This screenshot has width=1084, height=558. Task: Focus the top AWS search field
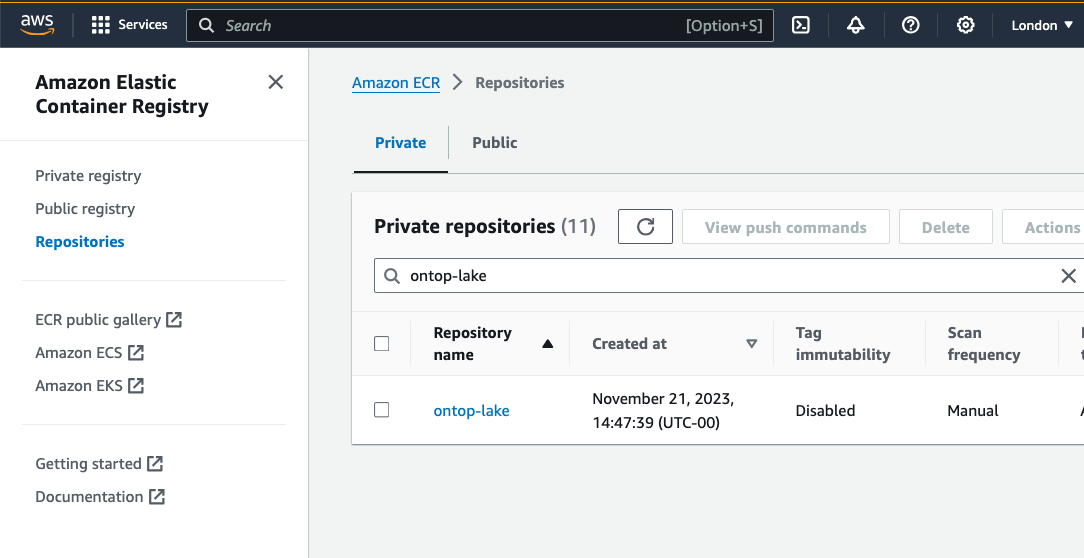coord(480,26)
